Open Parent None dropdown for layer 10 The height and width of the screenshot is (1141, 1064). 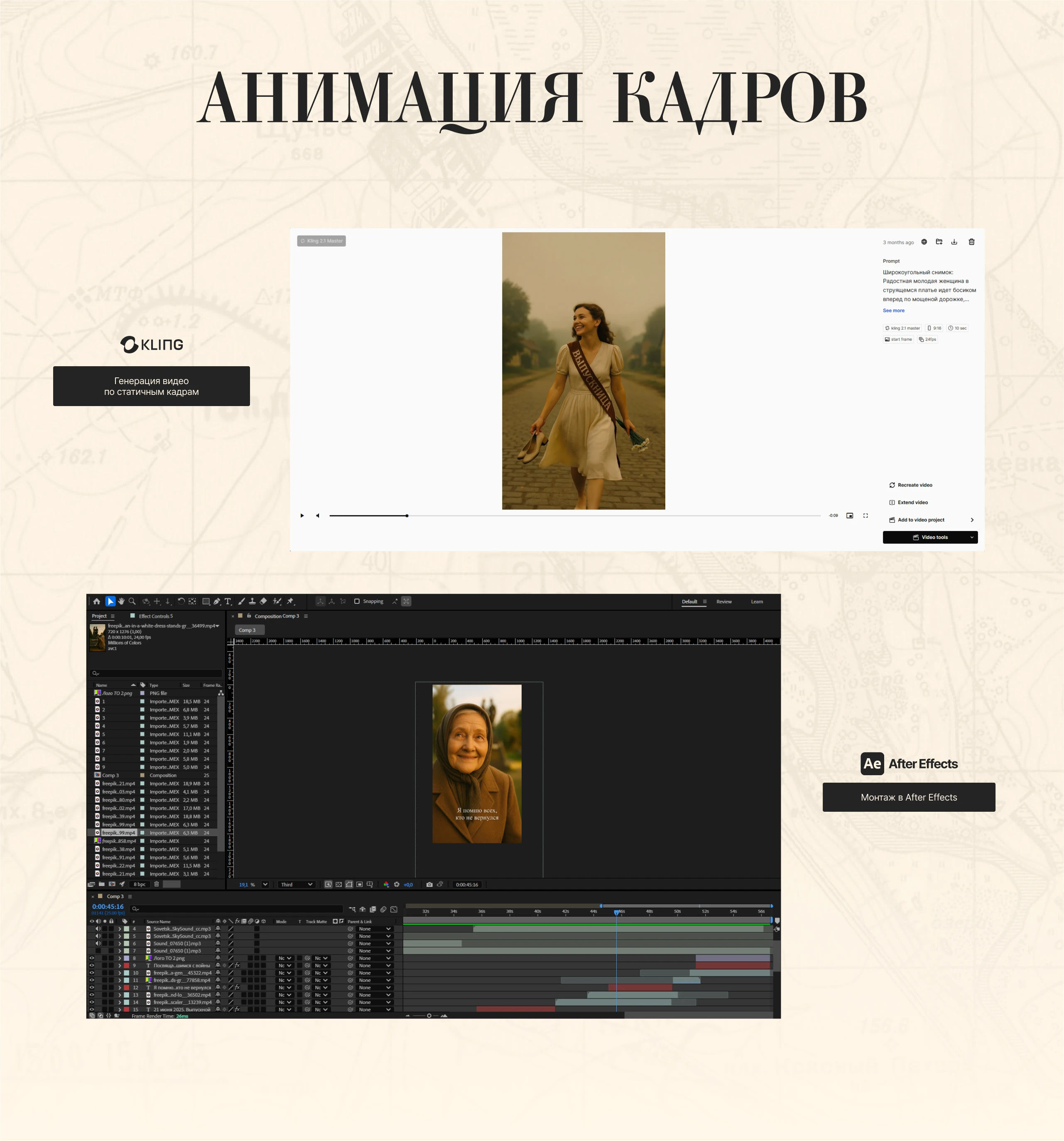(x=374, y=973)
